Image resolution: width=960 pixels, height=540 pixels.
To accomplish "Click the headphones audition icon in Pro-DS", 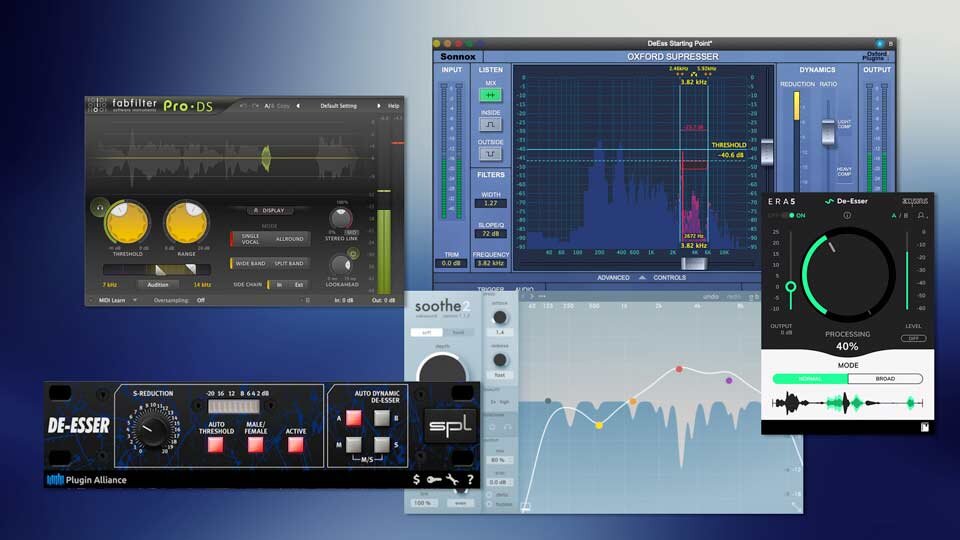I will click(x=98, y=208).
